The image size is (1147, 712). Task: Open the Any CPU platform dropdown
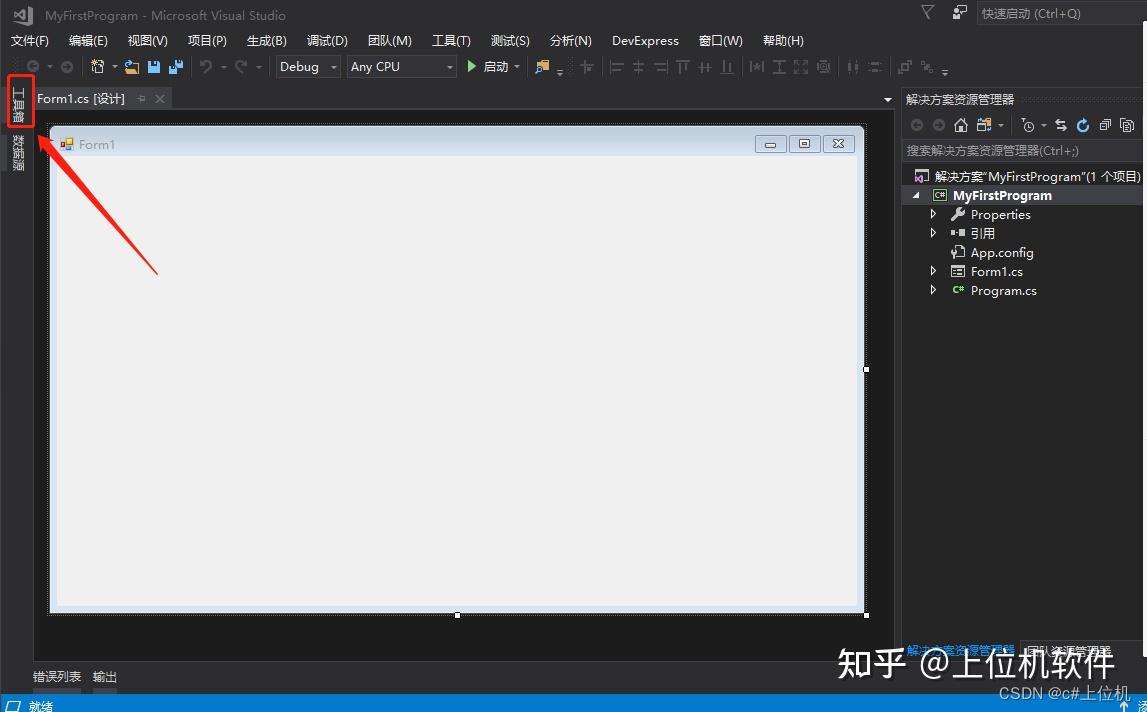coord(400,67)
